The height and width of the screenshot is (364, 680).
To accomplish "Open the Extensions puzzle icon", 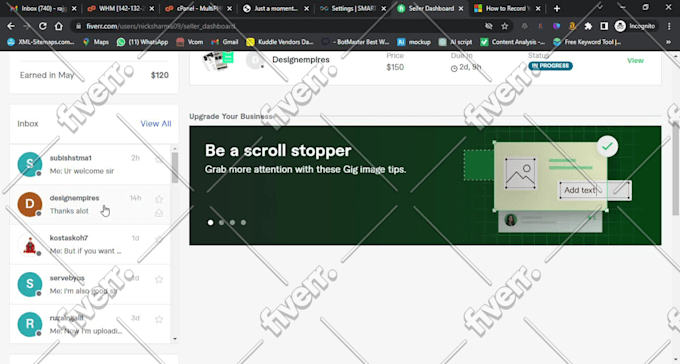I will (x=588, y=26).
